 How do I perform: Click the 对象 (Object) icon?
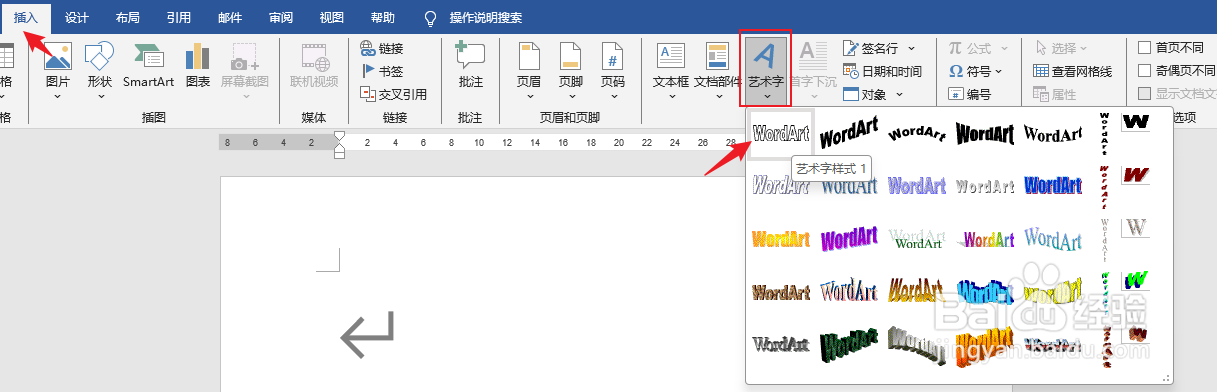pos(851,94)
